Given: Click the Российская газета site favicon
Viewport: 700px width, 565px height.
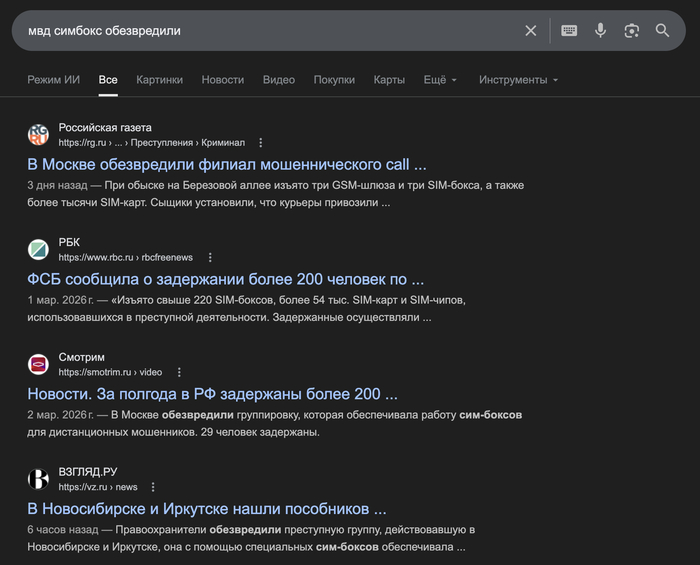Looking at the screenshot, I should click(x=38, y=135).
